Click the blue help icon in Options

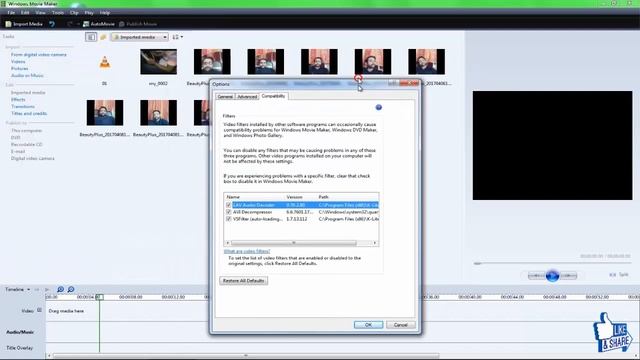click(378, 107)
